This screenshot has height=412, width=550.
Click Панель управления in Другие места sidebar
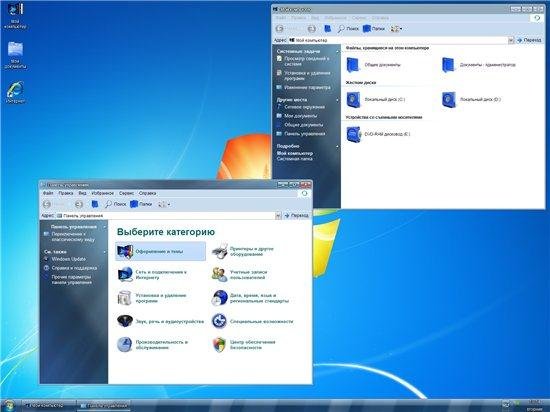point(305,134)
